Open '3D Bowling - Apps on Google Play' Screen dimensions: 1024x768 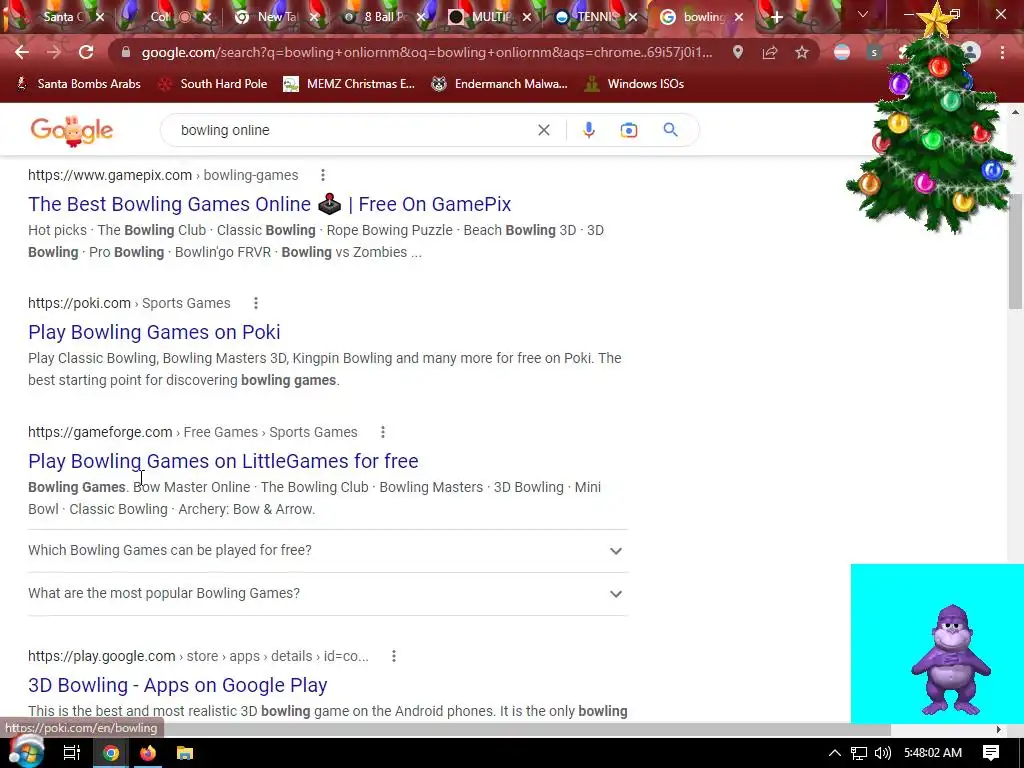point(178,686)
